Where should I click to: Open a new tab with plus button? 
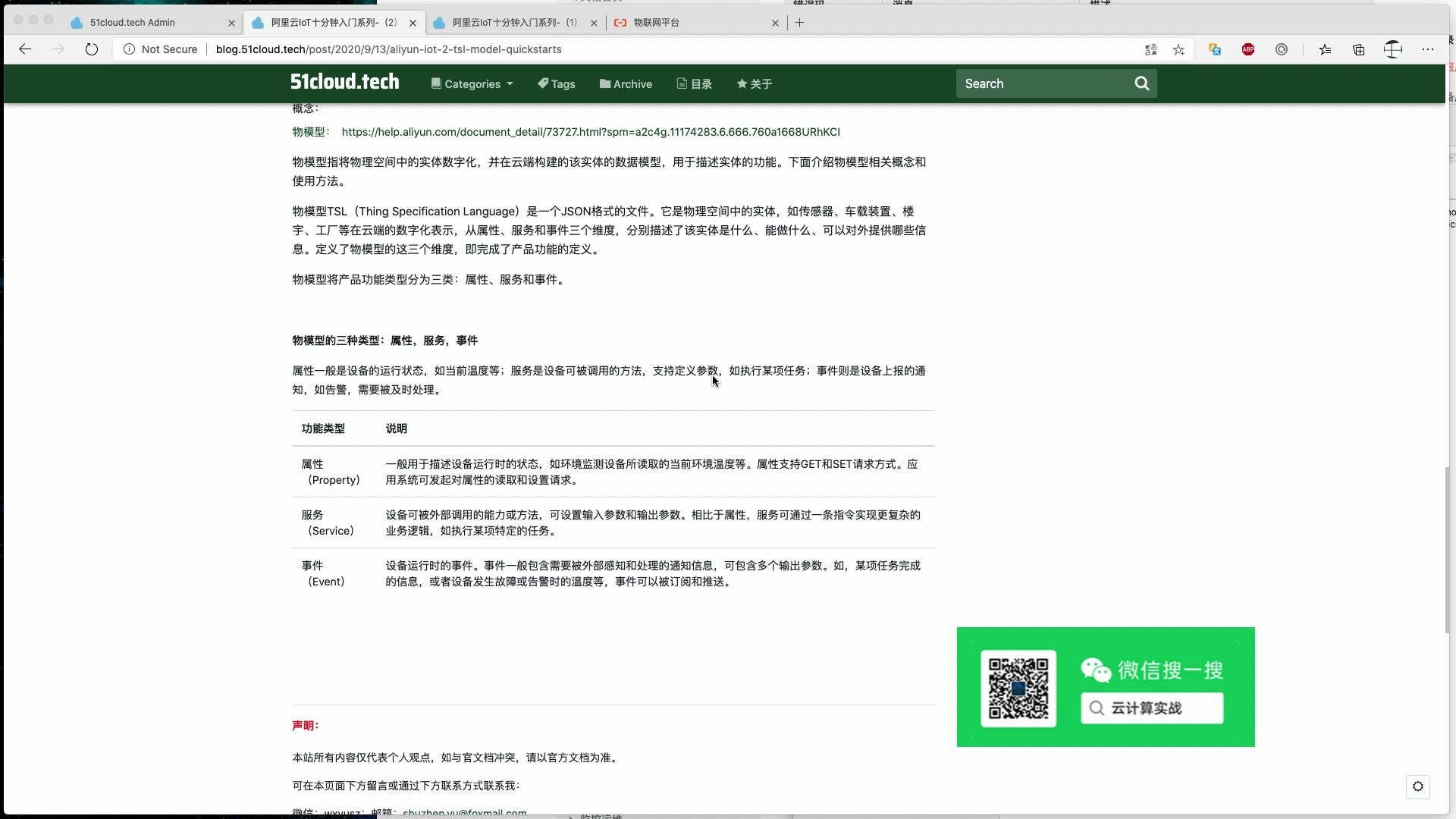coord(799,23)
